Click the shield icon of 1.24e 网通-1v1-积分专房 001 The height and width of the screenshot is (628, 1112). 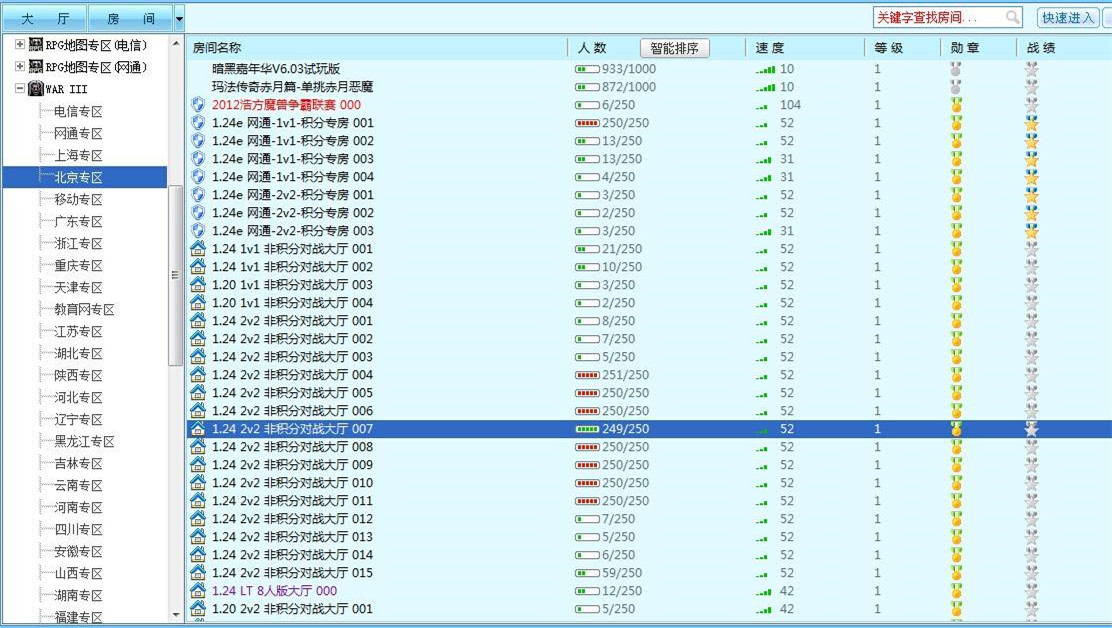197,124
